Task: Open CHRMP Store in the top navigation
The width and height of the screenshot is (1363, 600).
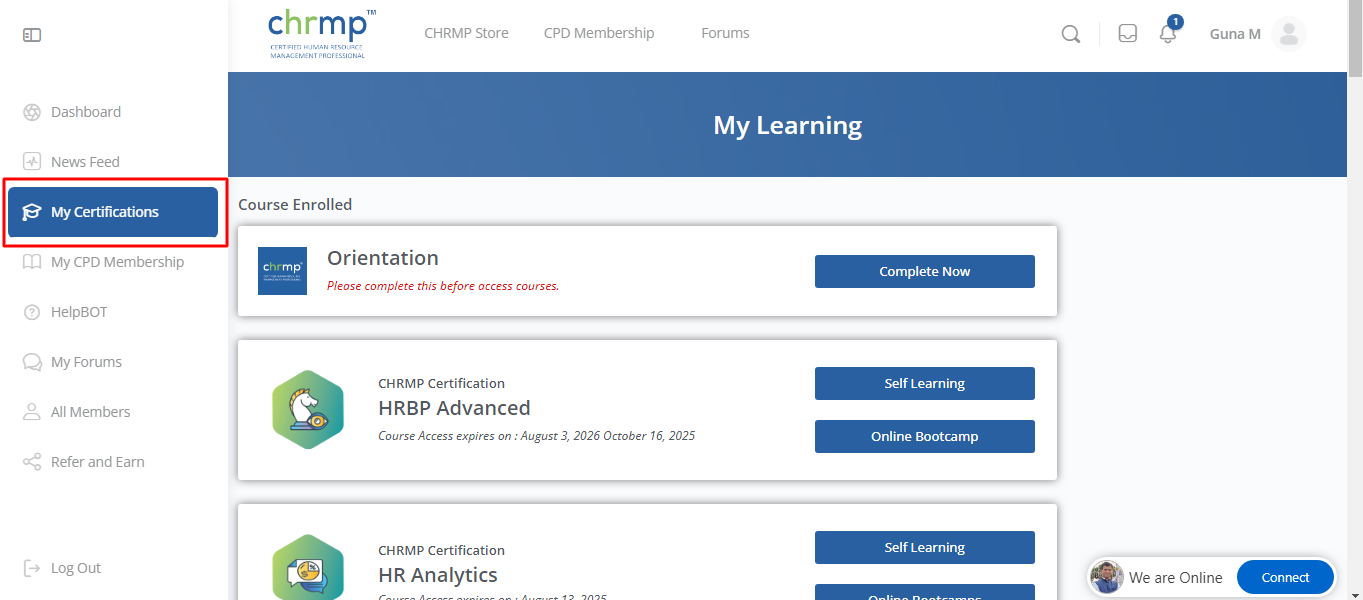Action: pyautogui.click(x=466, y=33)
